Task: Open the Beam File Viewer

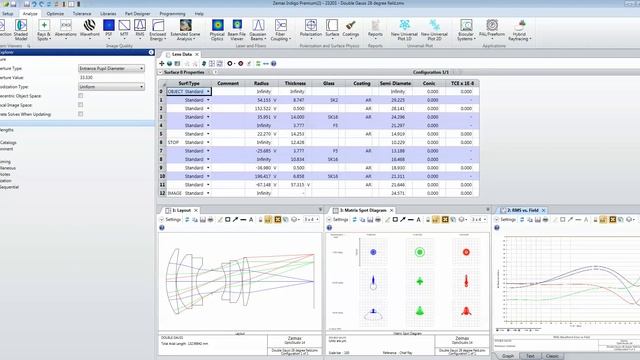Action: click(237, 30)
